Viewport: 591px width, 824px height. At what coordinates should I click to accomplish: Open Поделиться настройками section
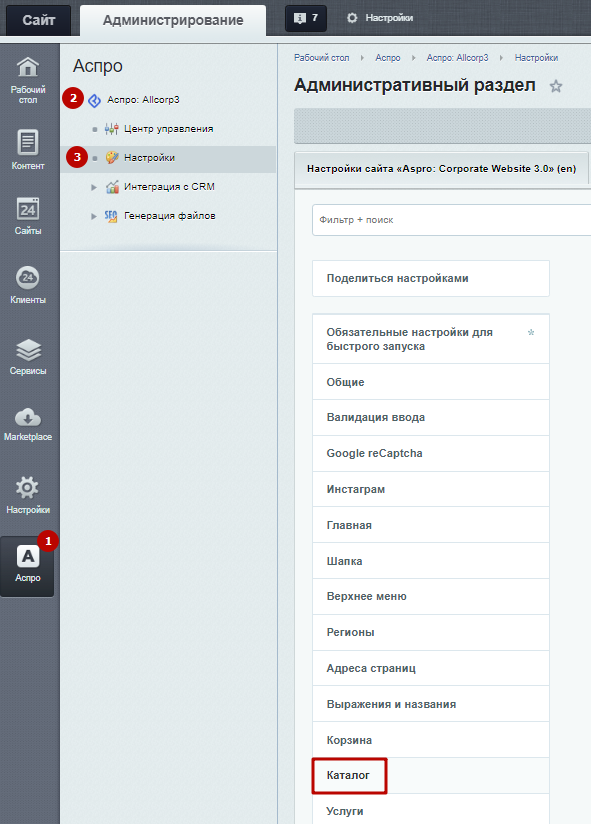point(431,279)
